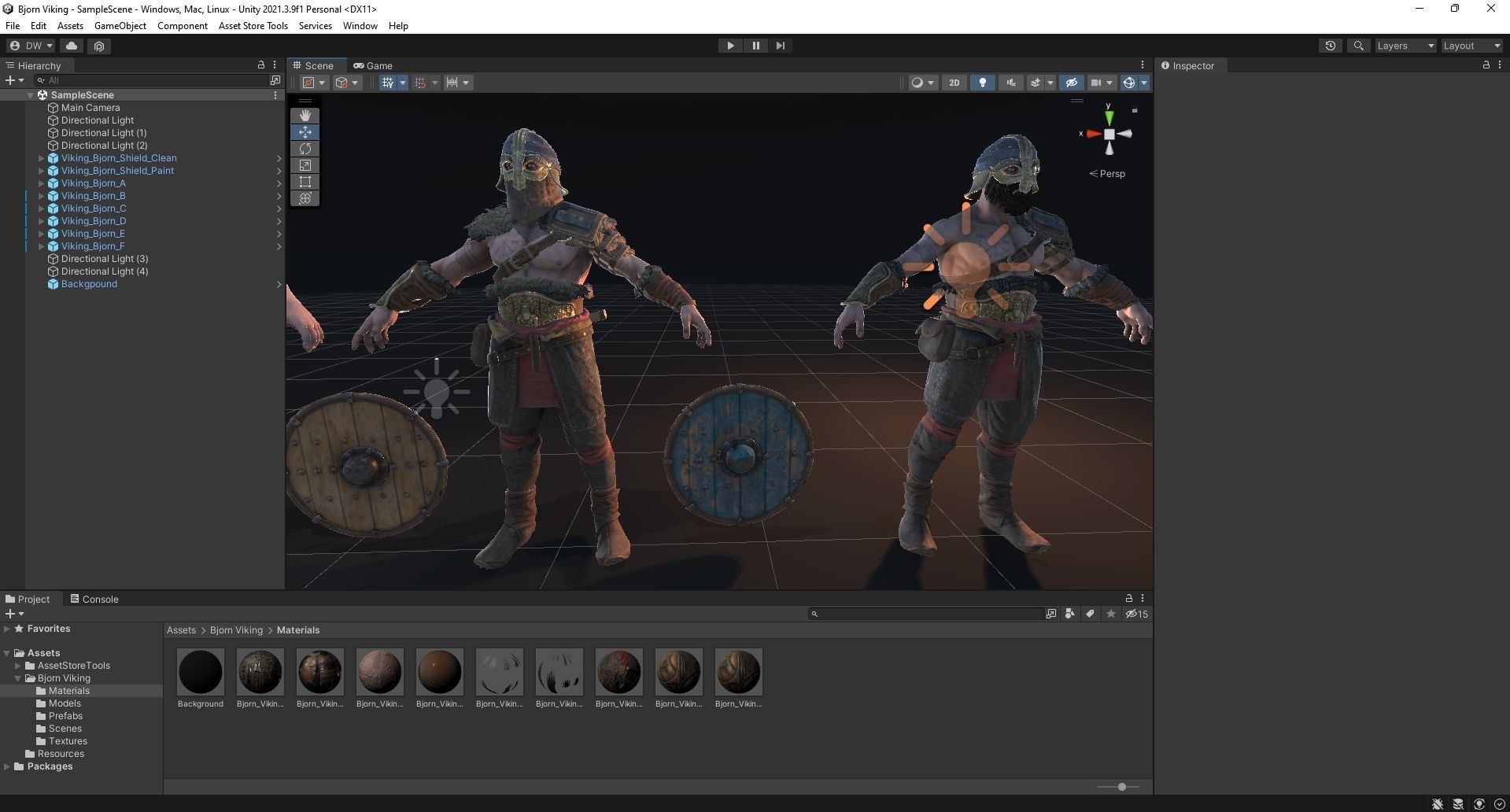Open handle rotation dropdown
Viewport: 1510px width, 812px height.
(347, 83)
